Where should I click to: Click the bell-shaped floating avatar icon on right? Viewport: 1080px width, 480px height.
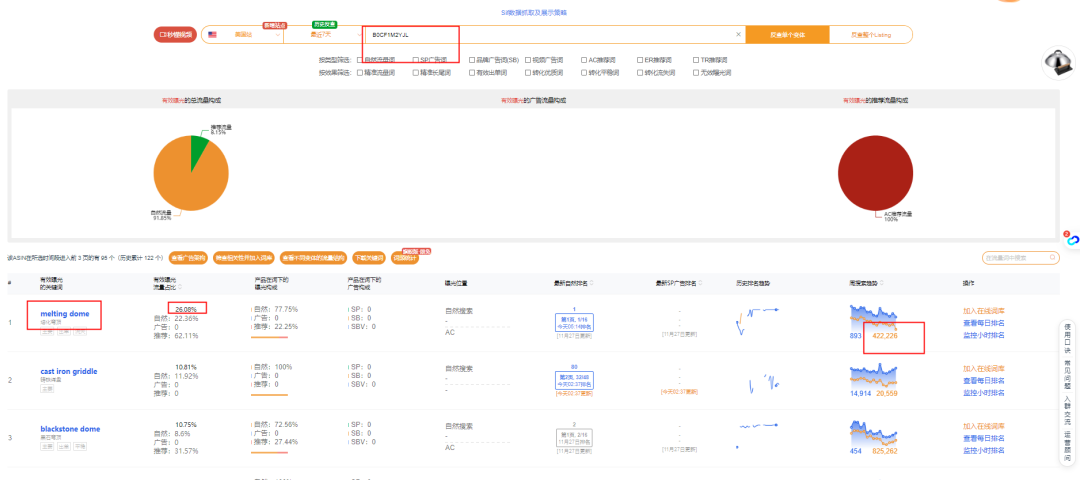click(x=1058, y=63)
